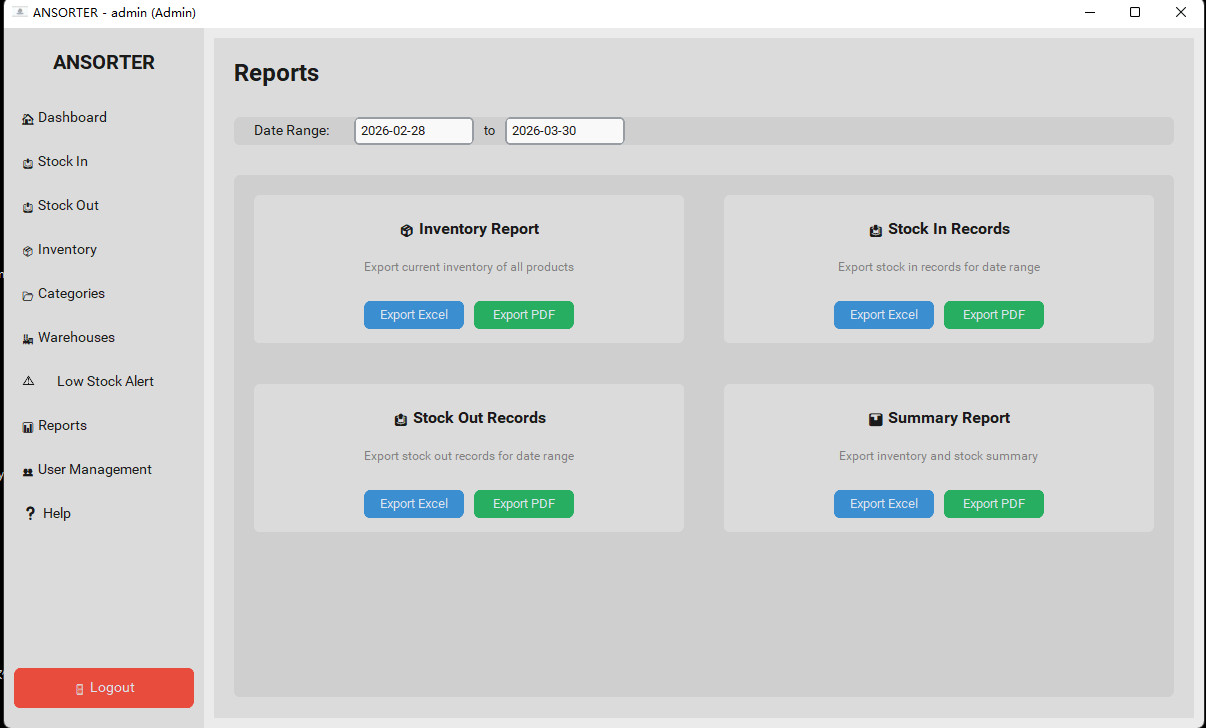
Task: Open Low Stock Alert page
Action: pyautogui.click(x=104, y=381)
